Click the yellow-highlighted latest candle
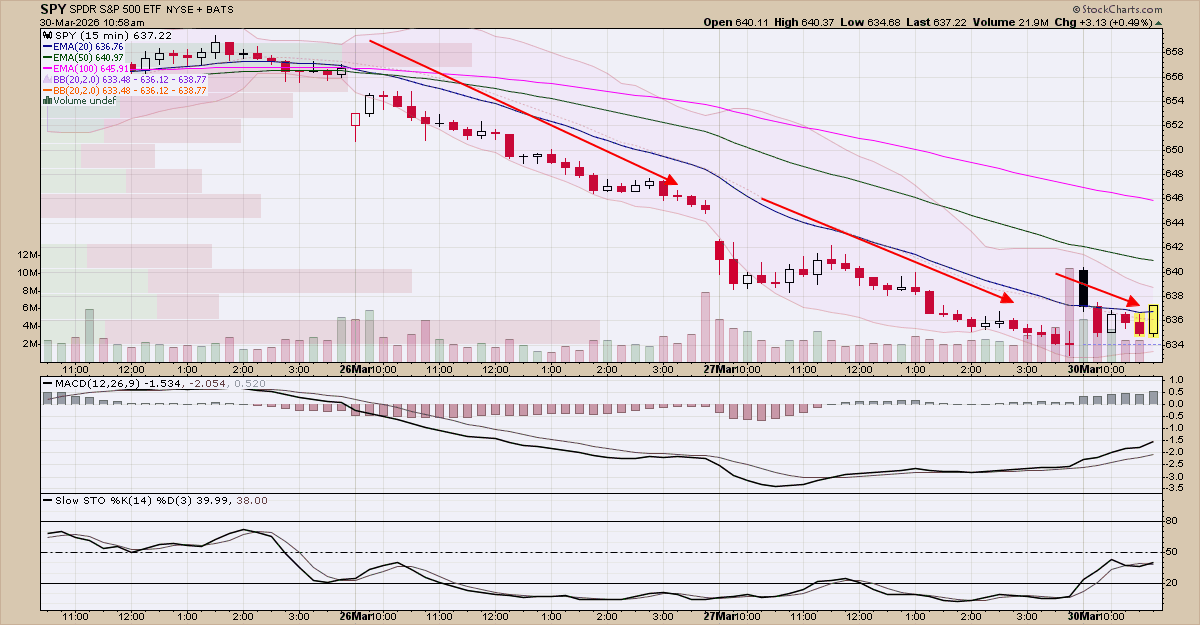This screenshot has height=625, width=1200. click(1154, 320)
